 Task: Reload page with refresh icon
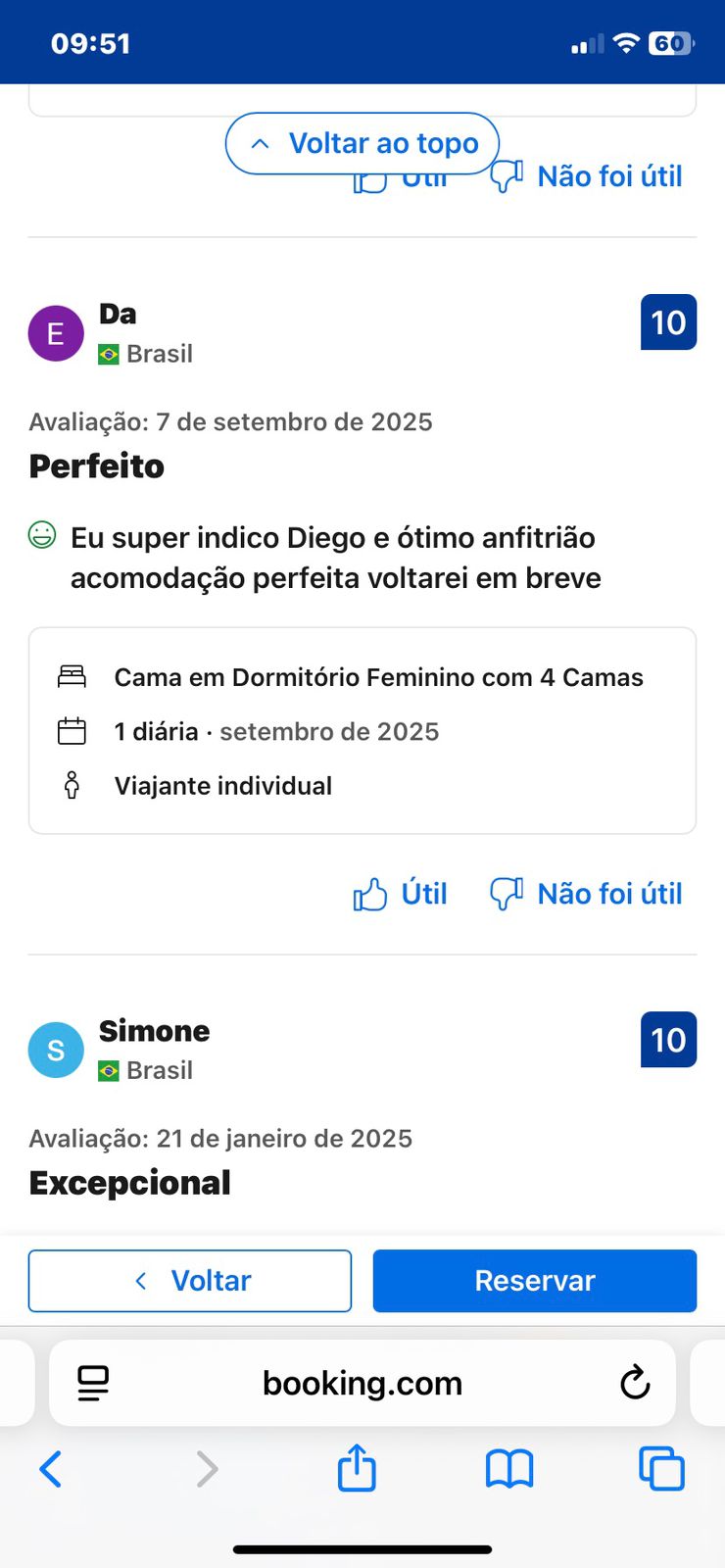pyautogui.click(x=635, y=1383)
